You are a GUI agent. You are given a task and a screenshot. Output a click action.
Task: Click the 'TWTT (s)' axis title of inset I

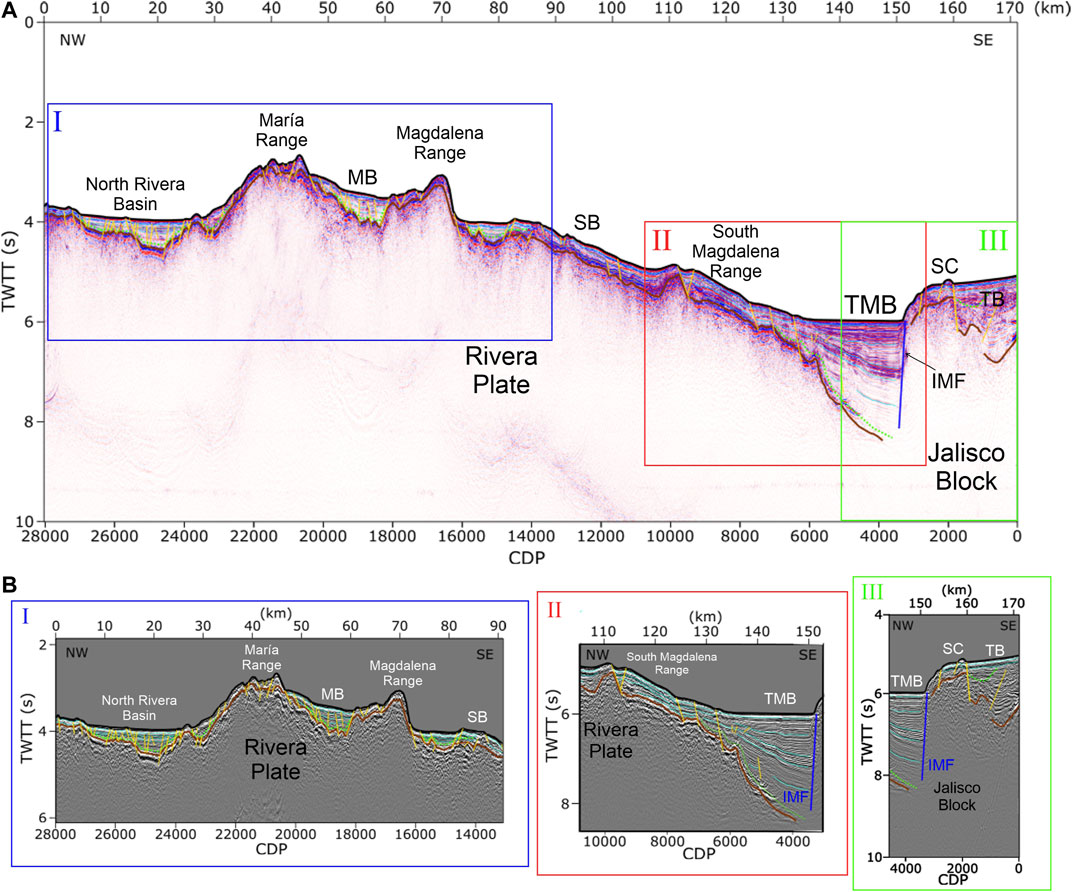click(x=26, y=727)
